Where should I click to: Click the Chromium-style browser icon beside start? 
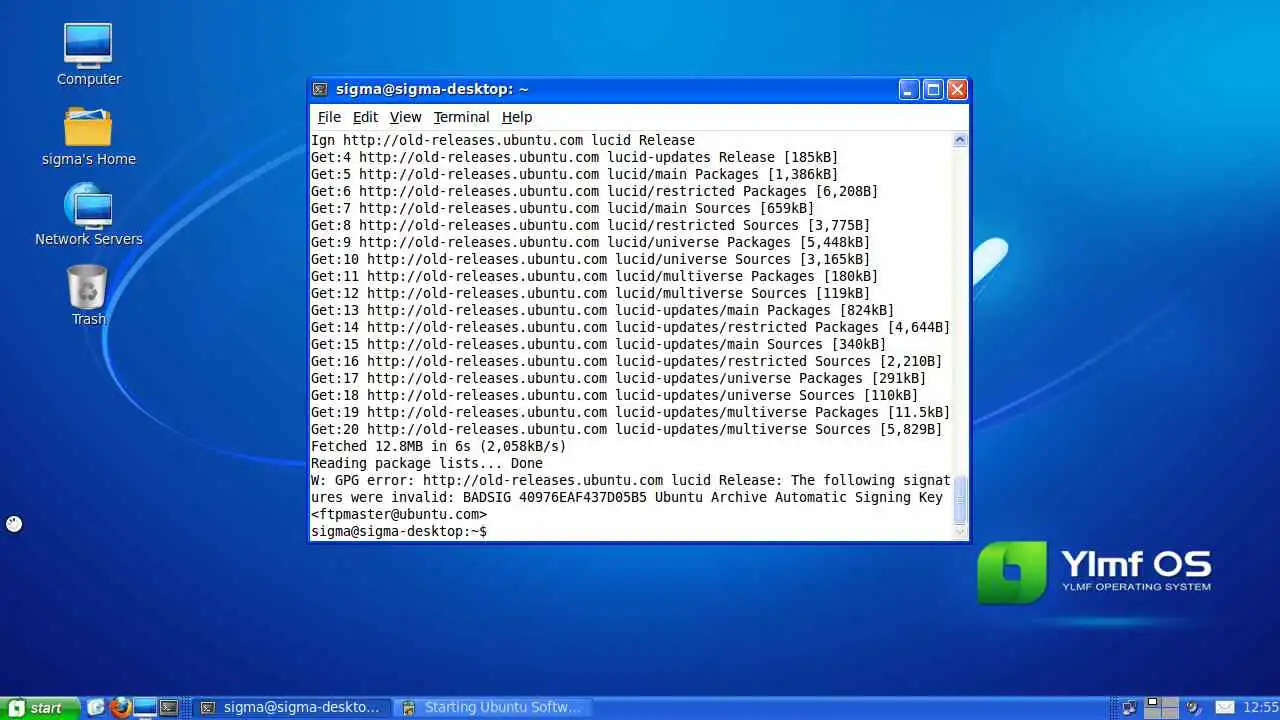pyautogui.click(x=96, y=707)
